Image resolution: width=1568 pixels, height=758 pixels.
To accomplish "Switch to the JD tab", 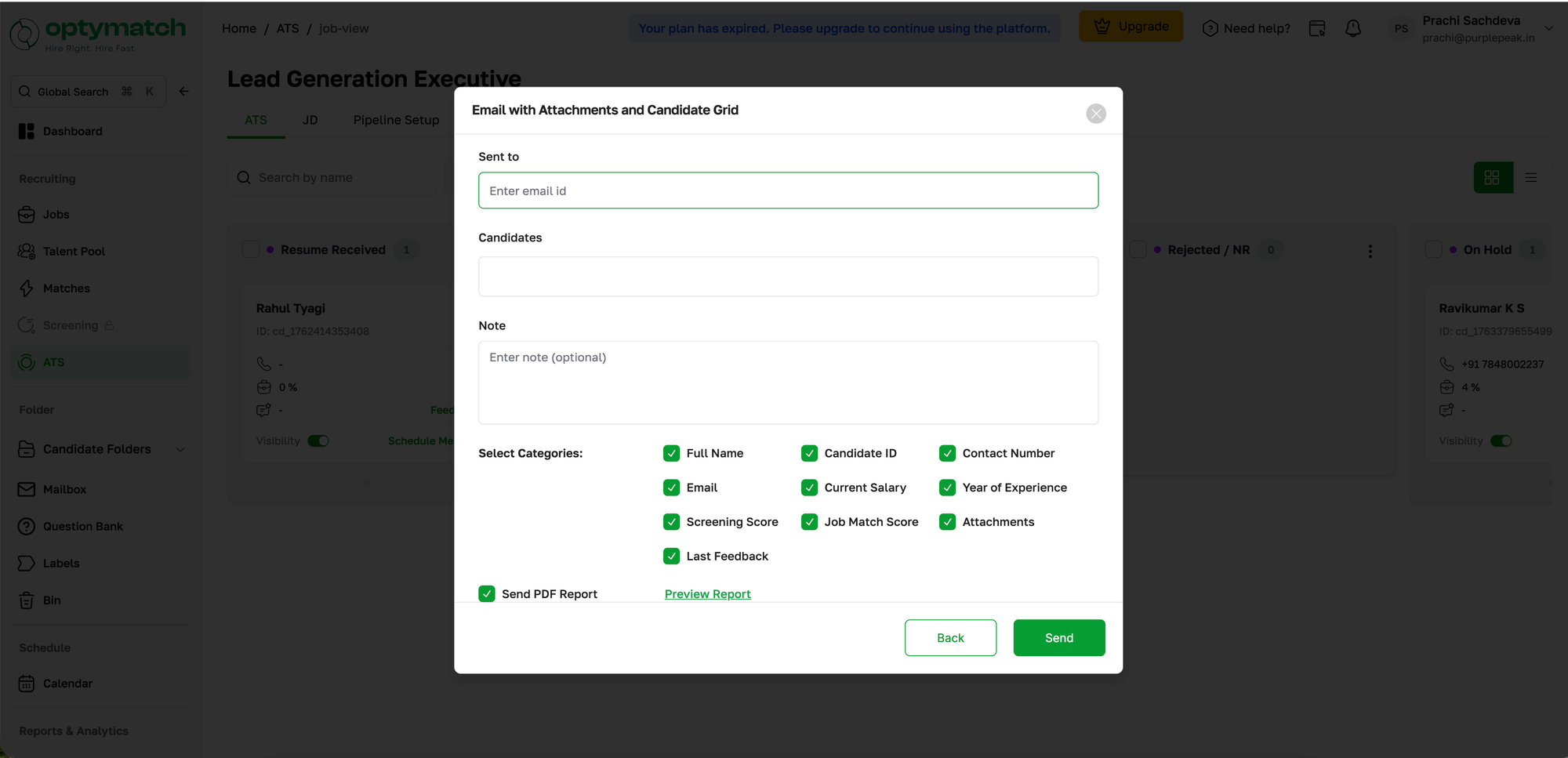I will [310, 120].
